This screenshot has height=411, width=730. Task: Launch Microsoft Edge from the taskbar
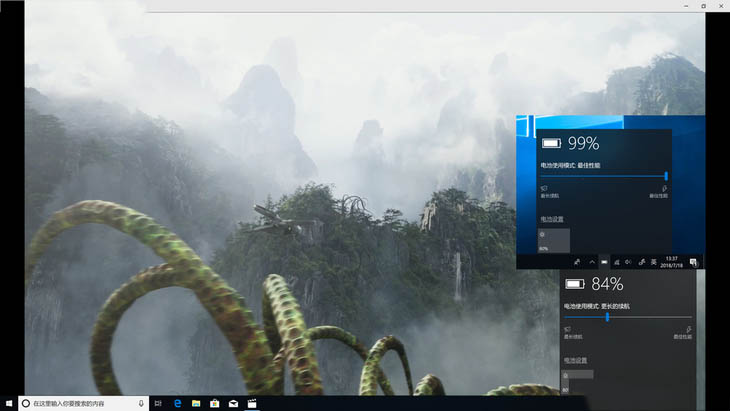click(177, 404)
